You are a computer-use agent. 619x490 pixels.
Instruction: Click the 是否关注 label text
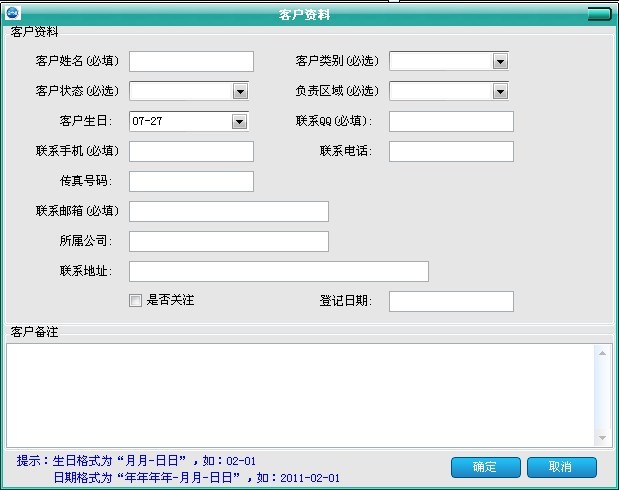click(x=170, y=300)
